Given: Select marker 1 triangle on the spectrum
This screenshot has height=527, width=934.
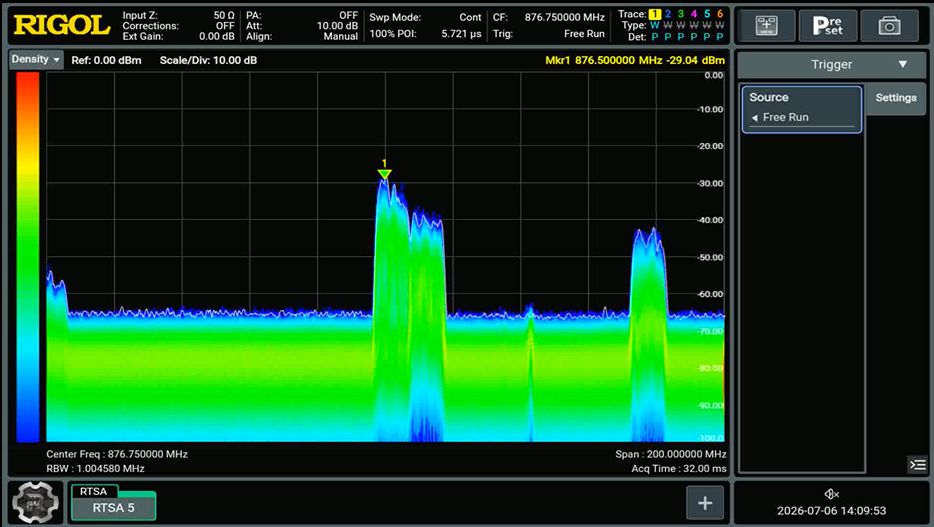Looking at the screenshot, I should tap(384, 173).
